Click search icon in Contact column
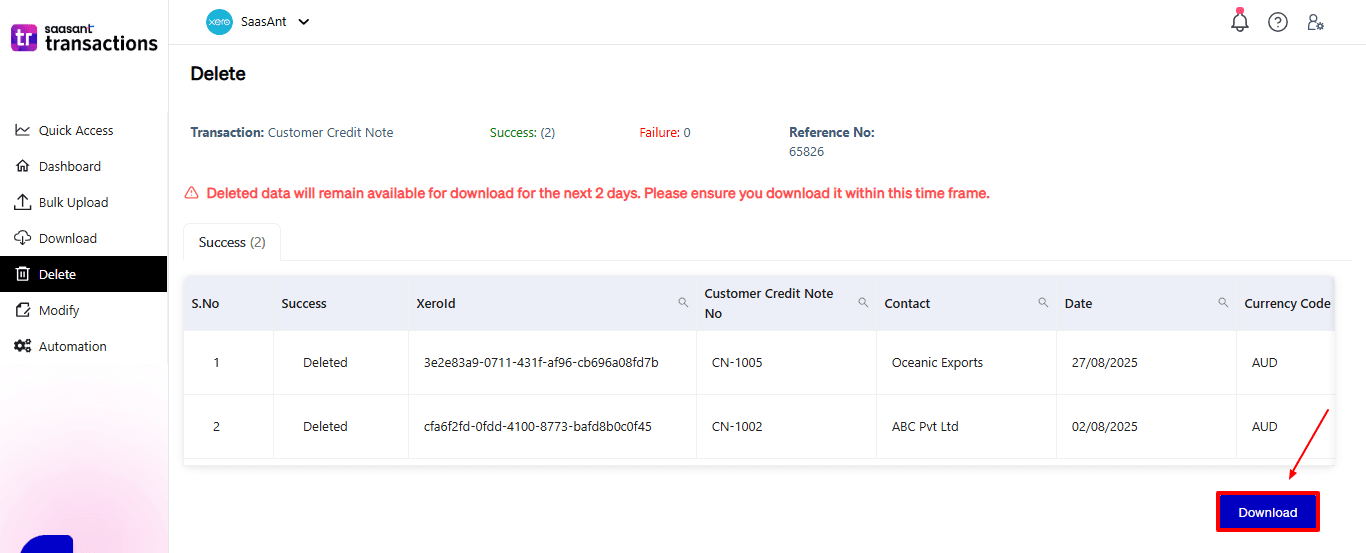The image size is (1366, 553). pos(1043,302)
